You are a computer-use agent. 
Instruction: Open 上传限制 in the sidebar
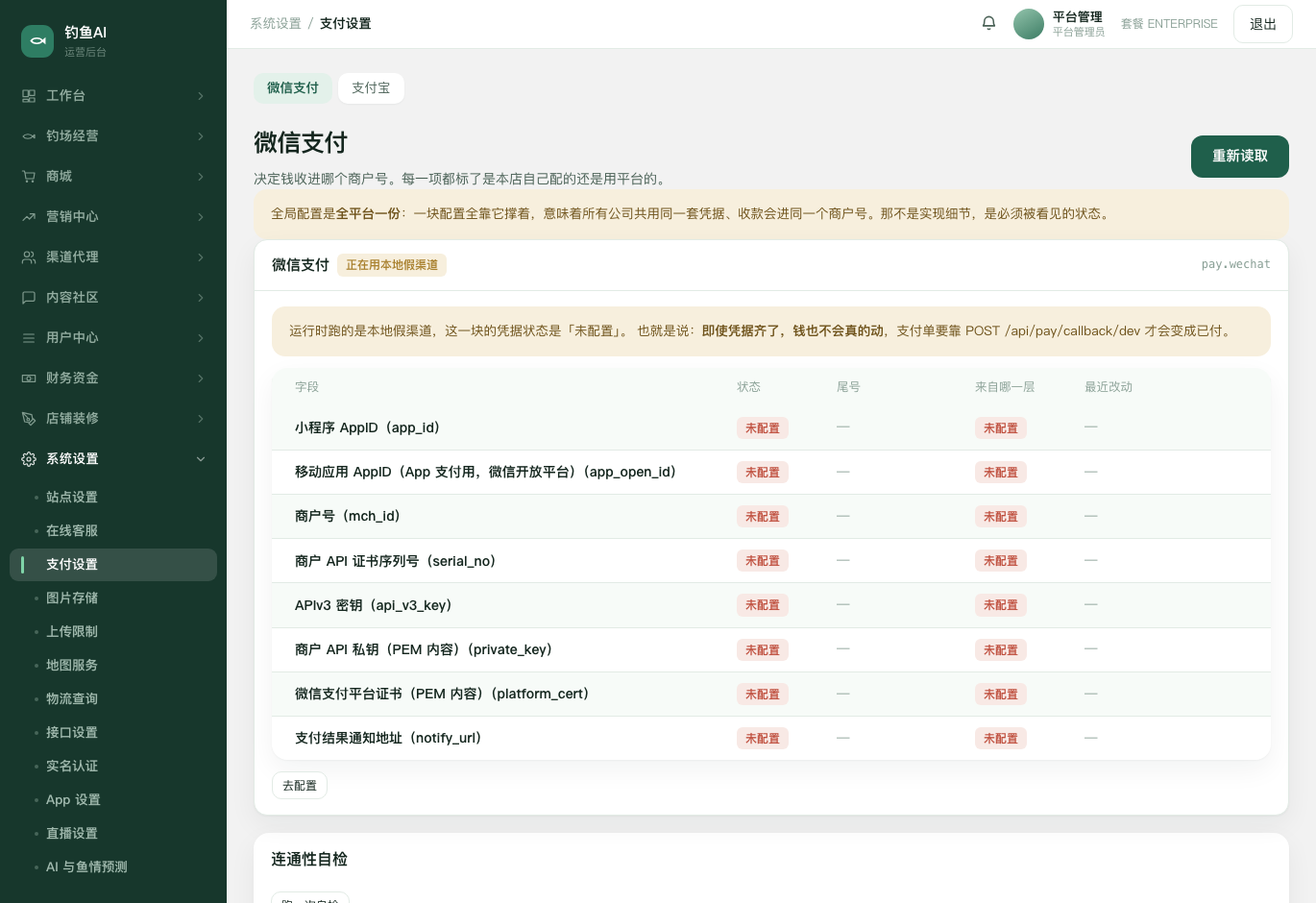click(x=113, y=632)
